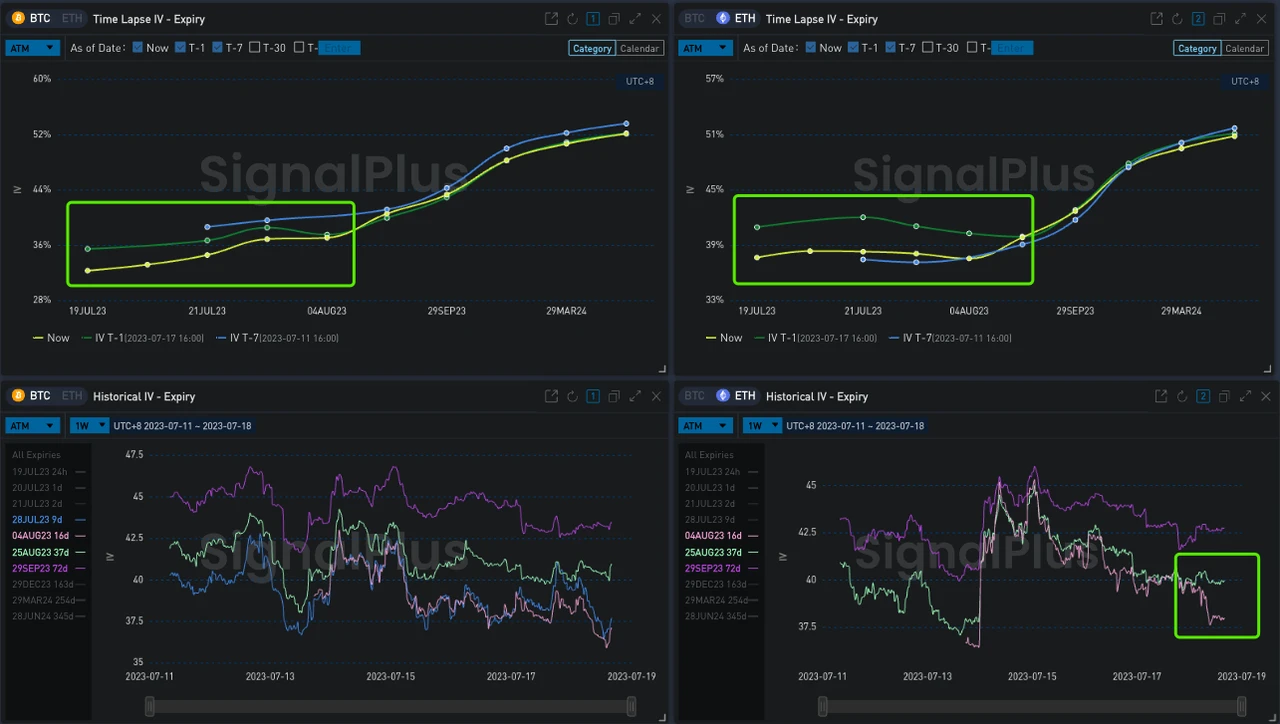Click date range 2023-07-11 ~ 2023-07-18 in BTC Historical panel

(183, 426)
